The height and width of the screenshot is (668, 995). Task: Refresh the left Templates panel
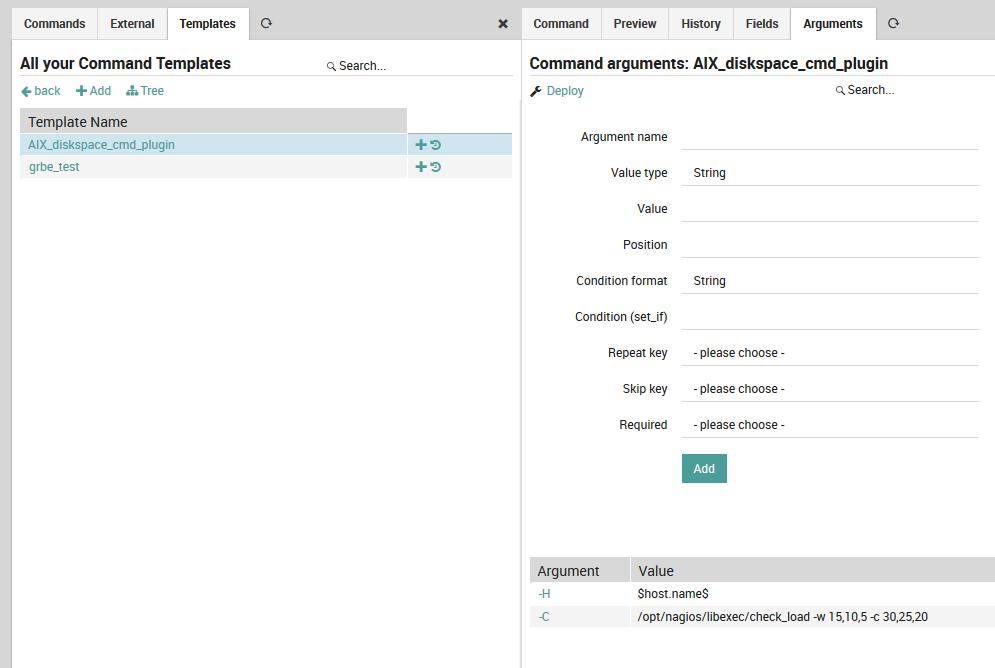click(x=266, y=23)
